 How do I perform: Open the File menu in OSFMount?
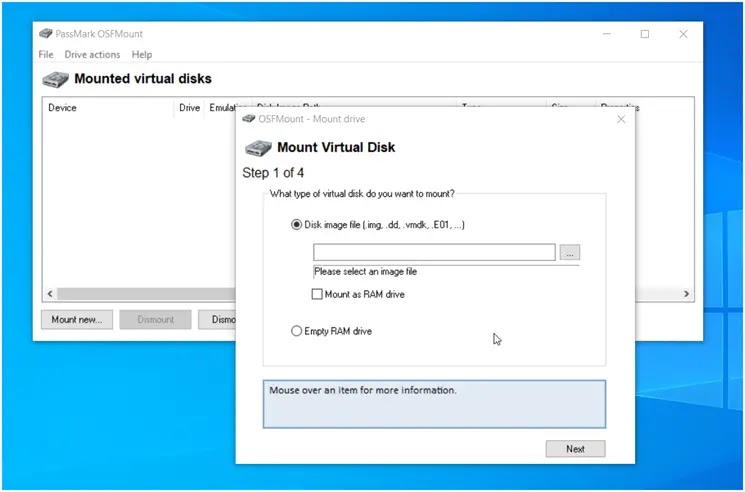tap(46, 55)
